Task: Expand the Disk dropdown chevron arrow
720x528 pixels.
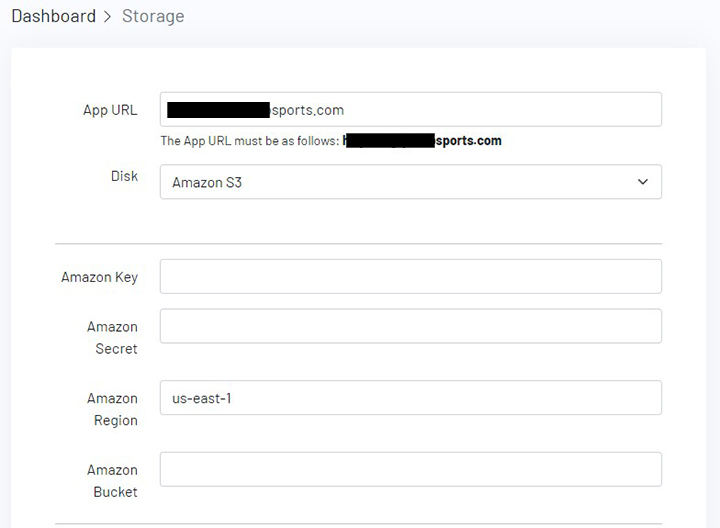Action: pyautogui.click(x=642, y=182)
